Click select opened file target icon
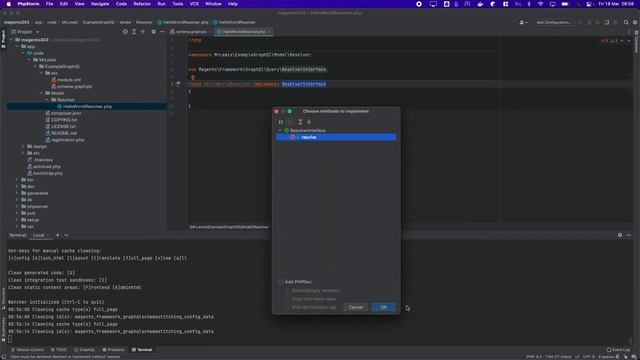This screenshot has height=360, width=640. click(125, 32)
